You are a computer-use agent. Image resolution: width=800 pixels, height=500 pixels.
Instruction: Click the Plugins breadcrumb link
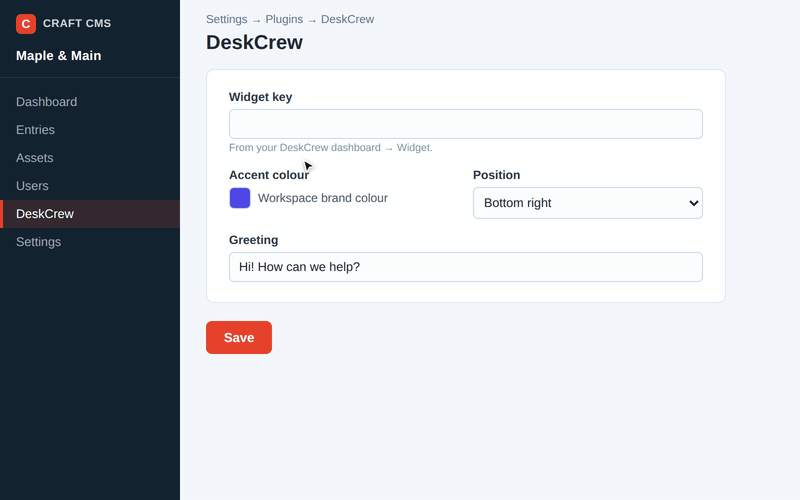coord(284,19)
